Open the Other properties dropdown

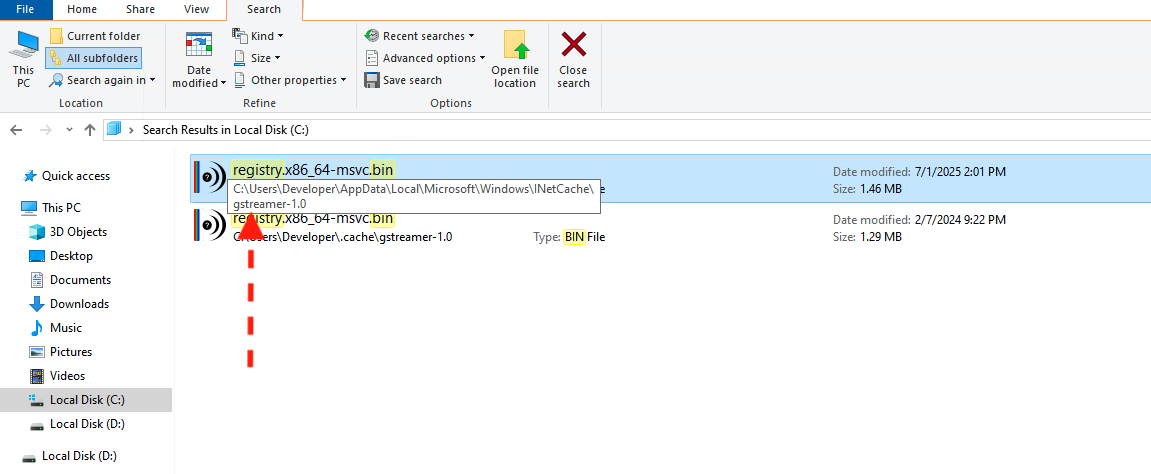[290, 80]
